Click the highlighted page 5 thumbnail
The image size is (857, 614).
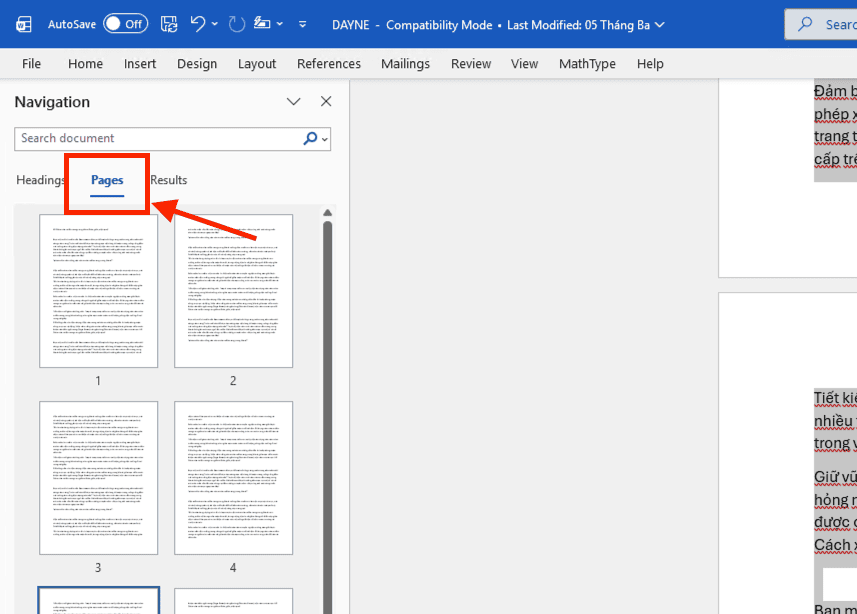98,600
